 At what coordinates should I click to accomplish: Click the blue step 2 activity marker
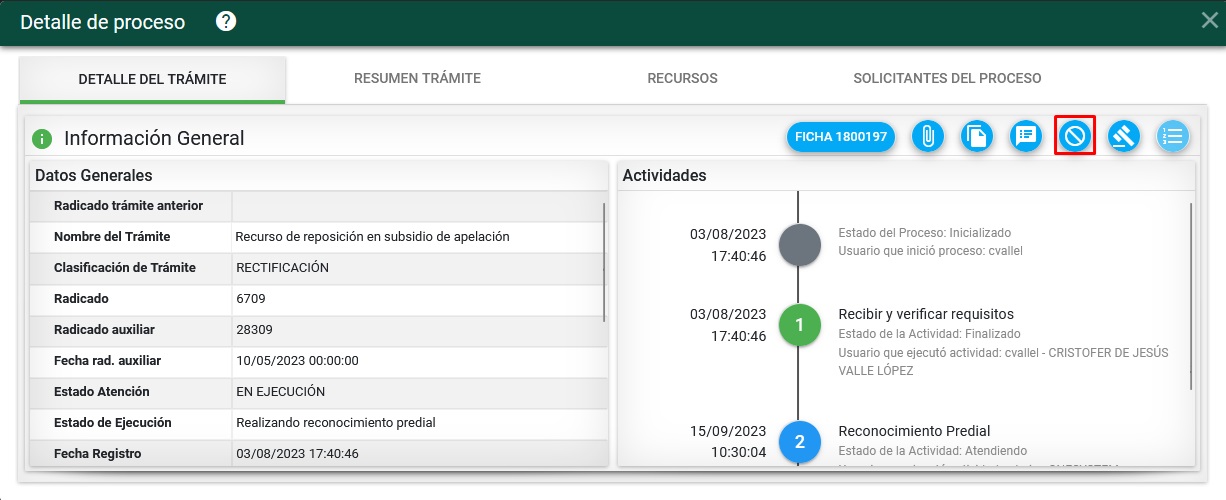point(799,442)
